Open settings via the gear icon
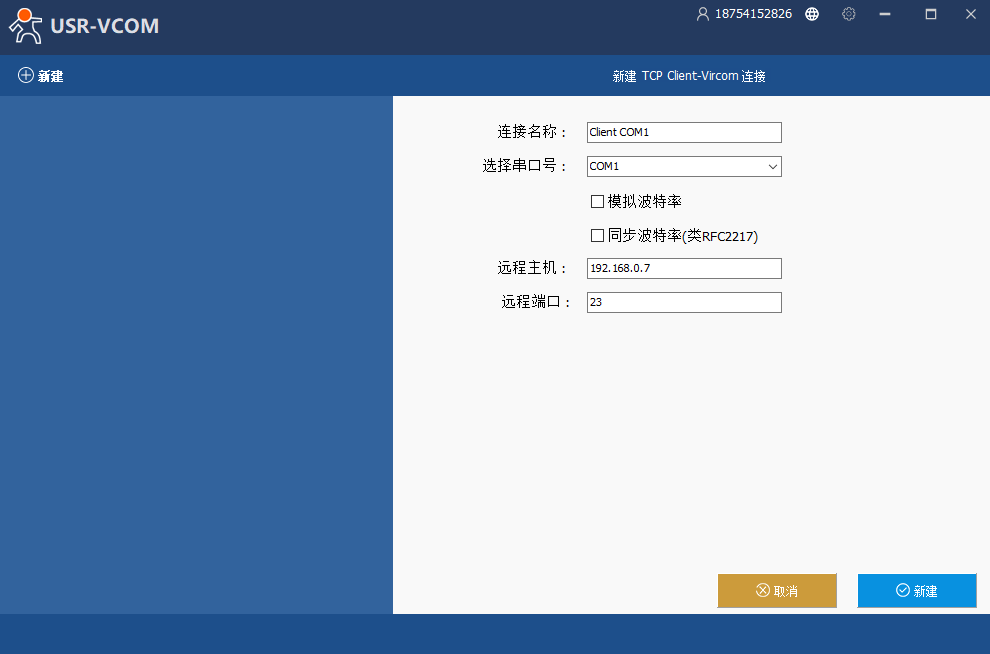 point(849,14)
